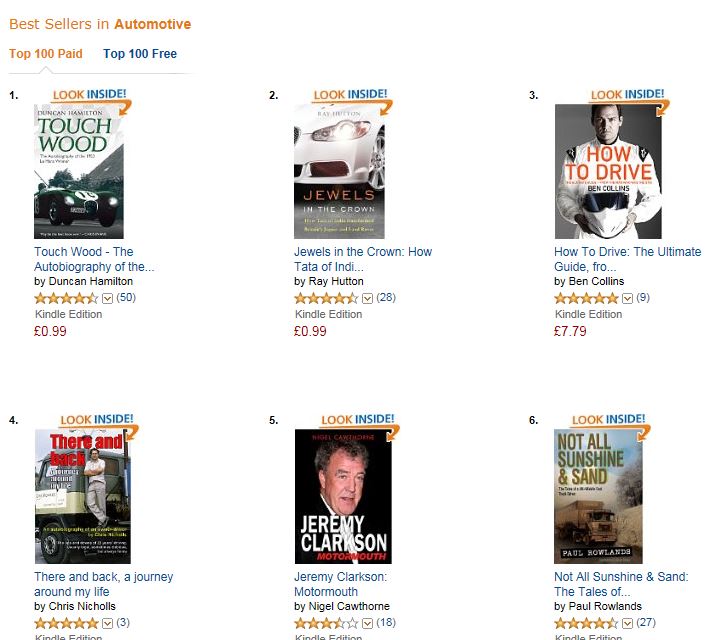The image size is (714, 640).
Task: Open How To Drive title link
Action: (x=627, y=259)
